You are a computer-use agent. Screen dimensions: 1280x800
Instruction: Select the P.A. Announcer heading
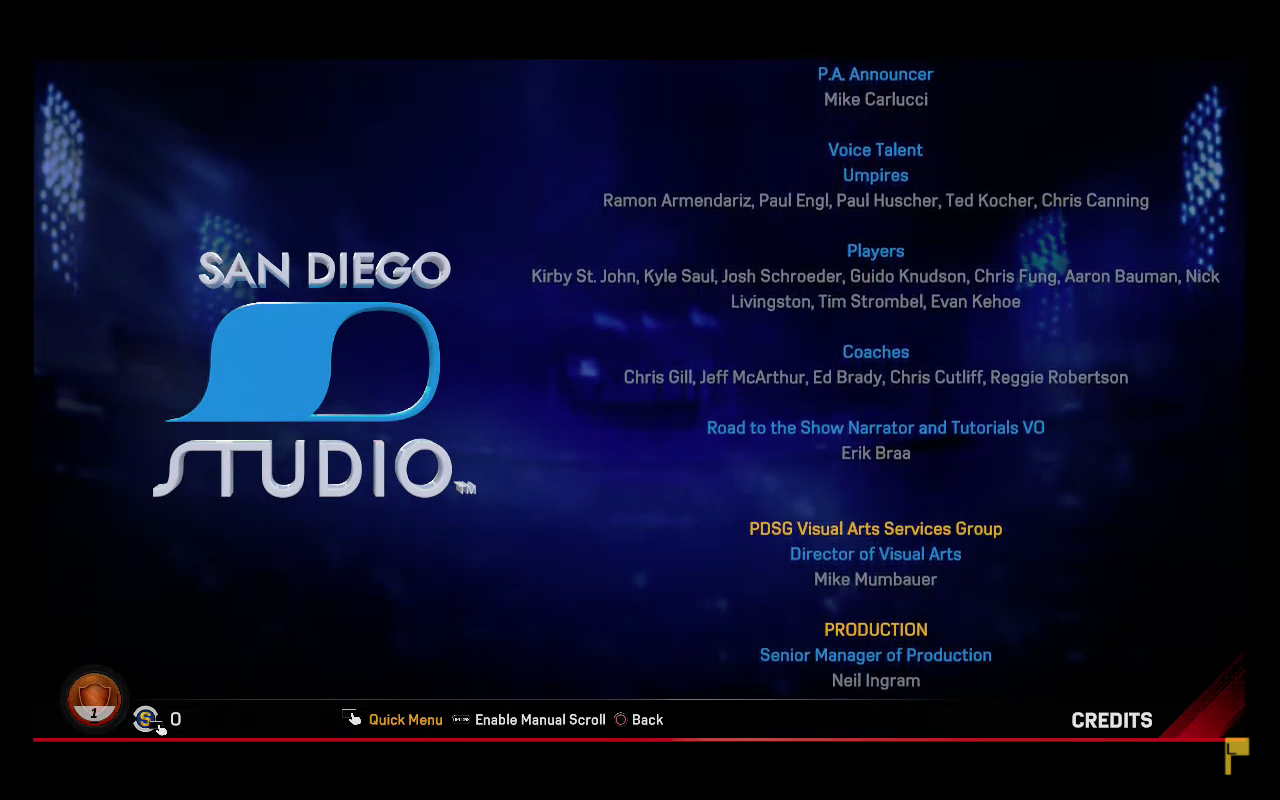click(x=875, y=74)
